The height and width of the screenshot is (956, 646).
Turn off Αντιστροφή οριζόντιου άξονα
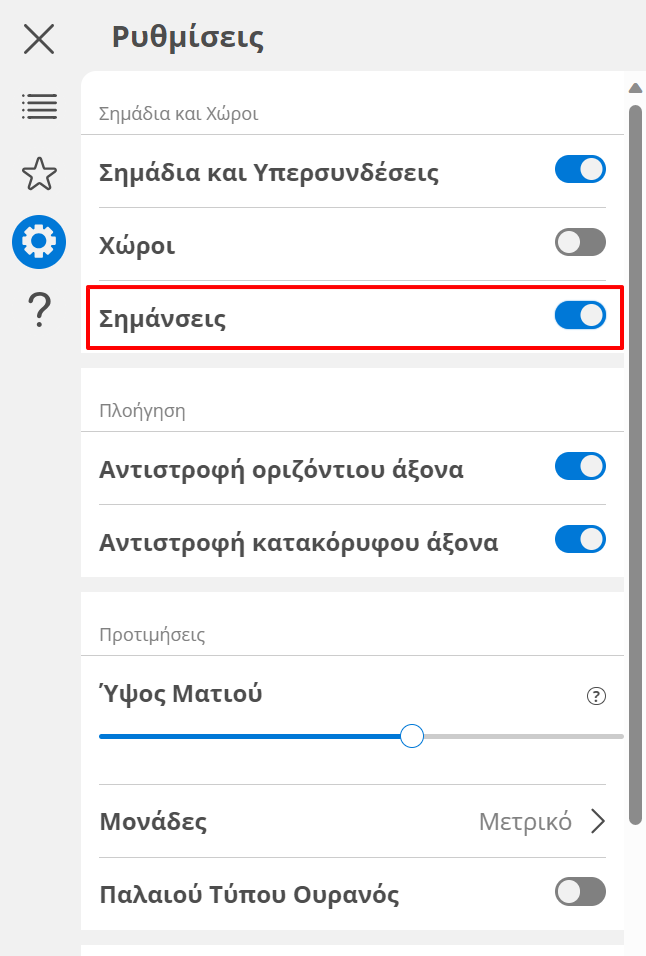(x=580, y=467)
